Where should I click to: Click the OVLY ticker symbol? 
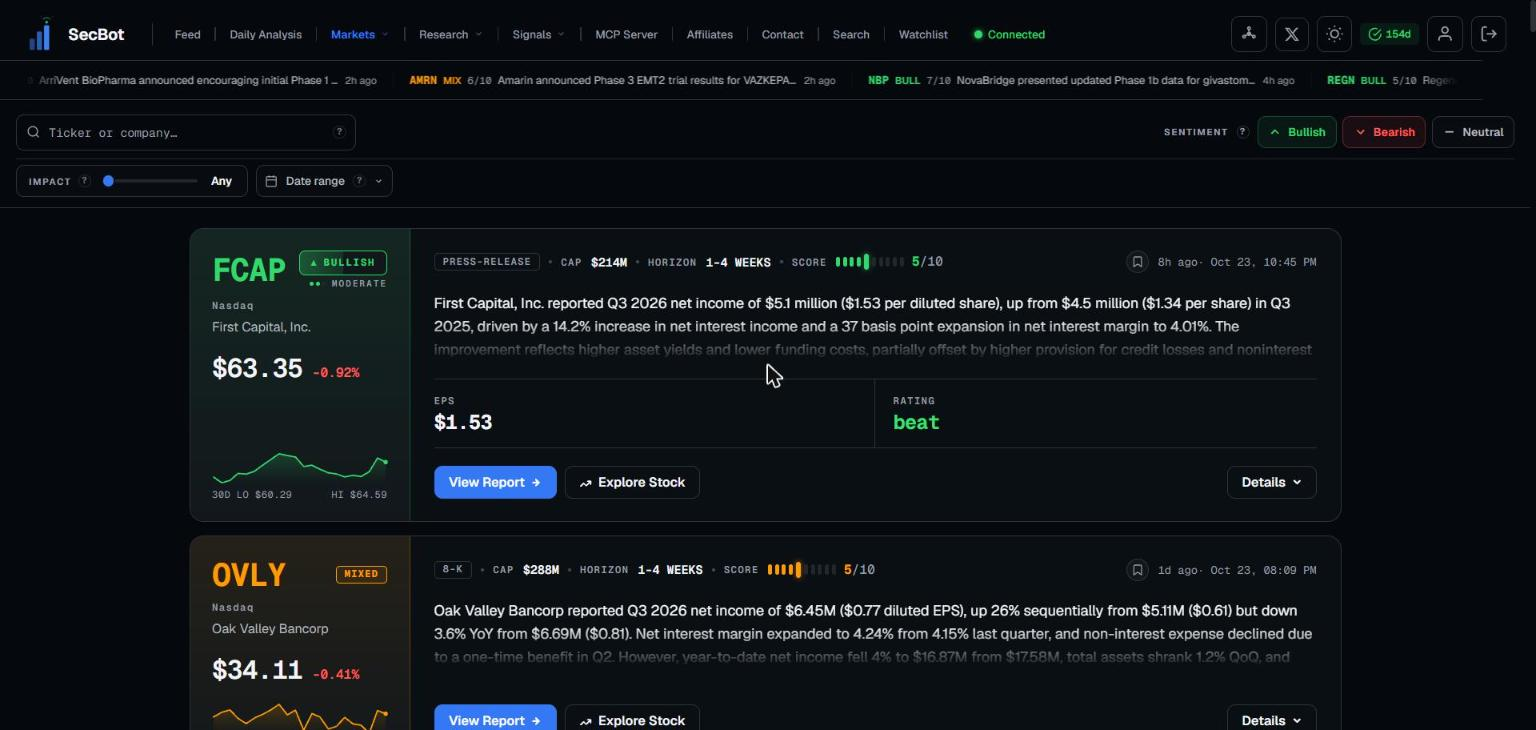coord(249,575)
